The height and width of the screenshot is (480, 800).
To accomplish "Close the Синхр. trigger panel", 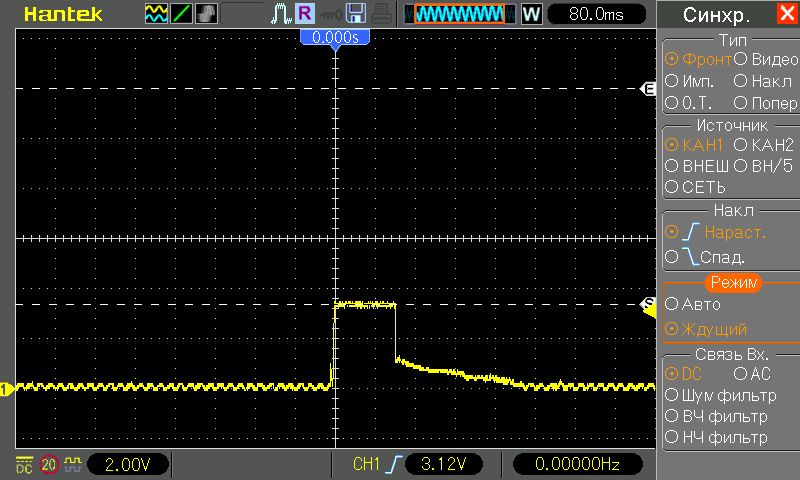I will coord(787,14).
